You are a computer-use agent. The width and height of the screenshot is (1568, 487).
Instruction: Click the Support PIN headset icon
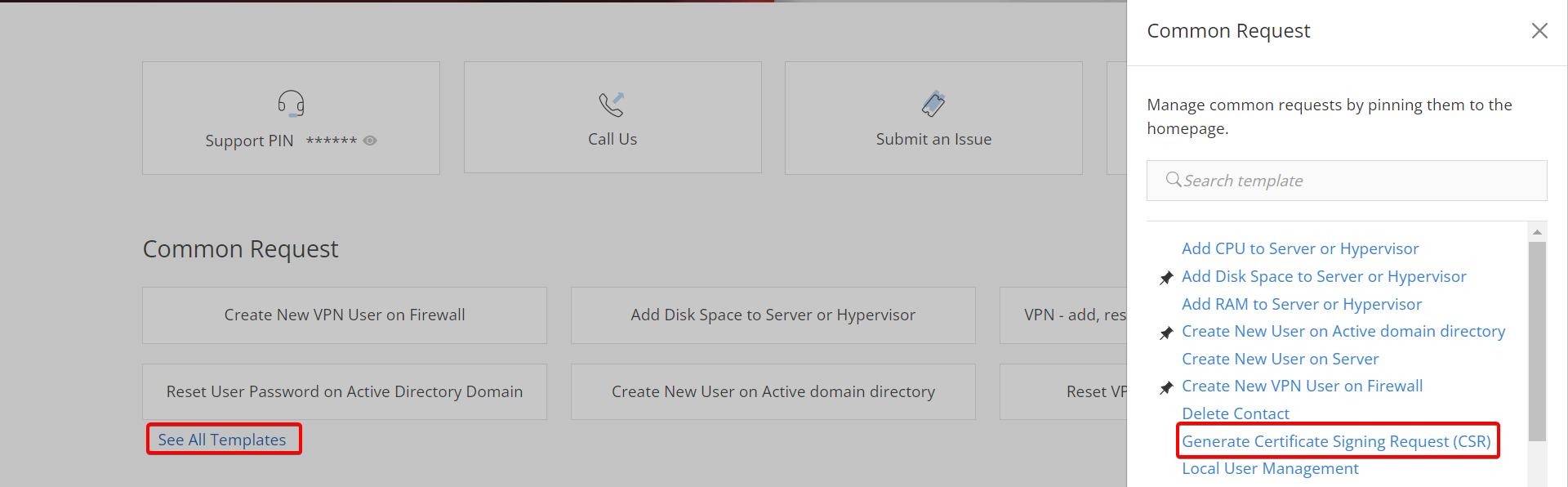291,104
